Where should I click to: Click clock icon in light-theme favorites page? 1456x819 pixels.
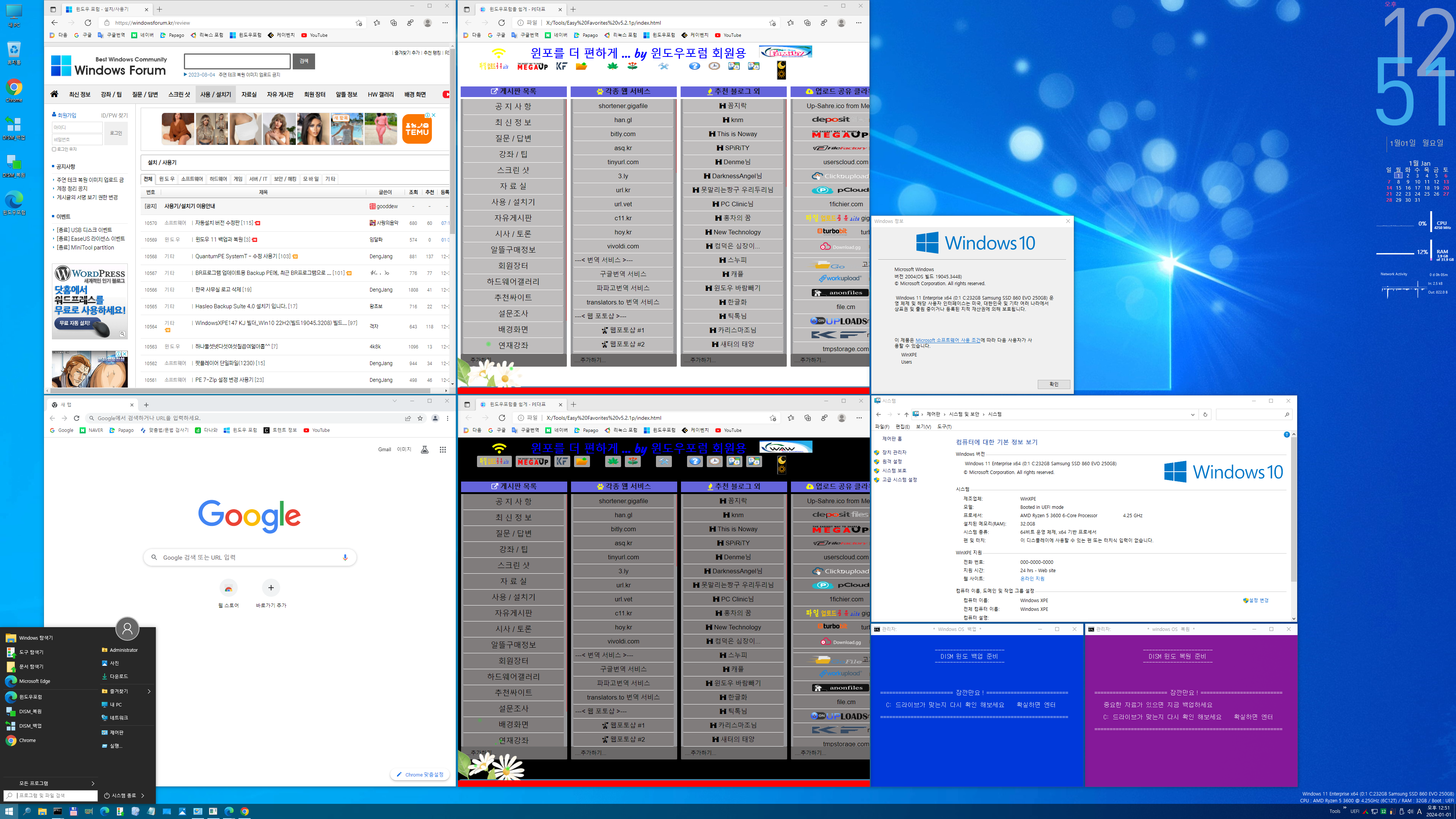pyautogui.click(x=714, y=66)
